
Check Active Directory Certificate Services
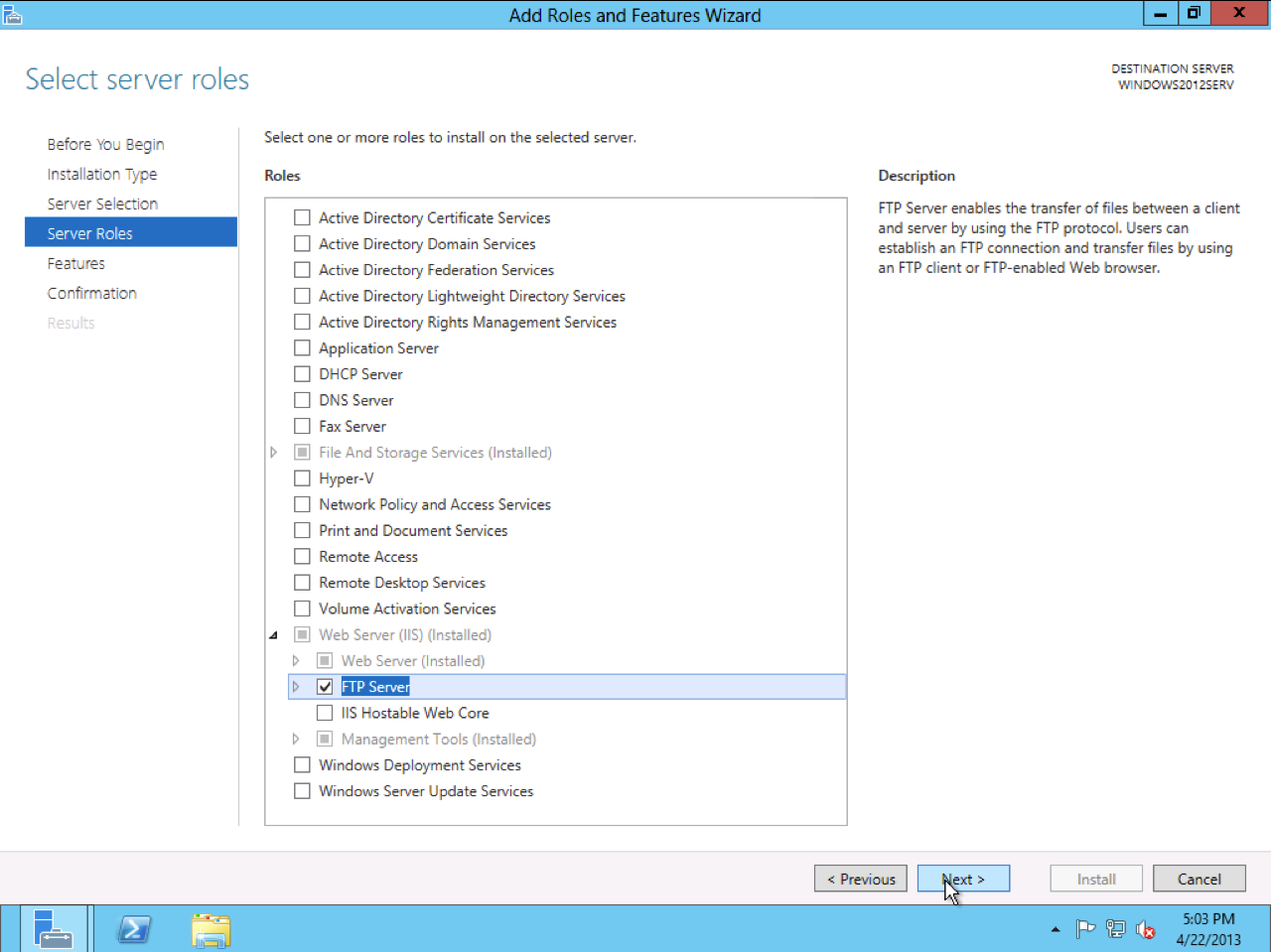(303, 217)
